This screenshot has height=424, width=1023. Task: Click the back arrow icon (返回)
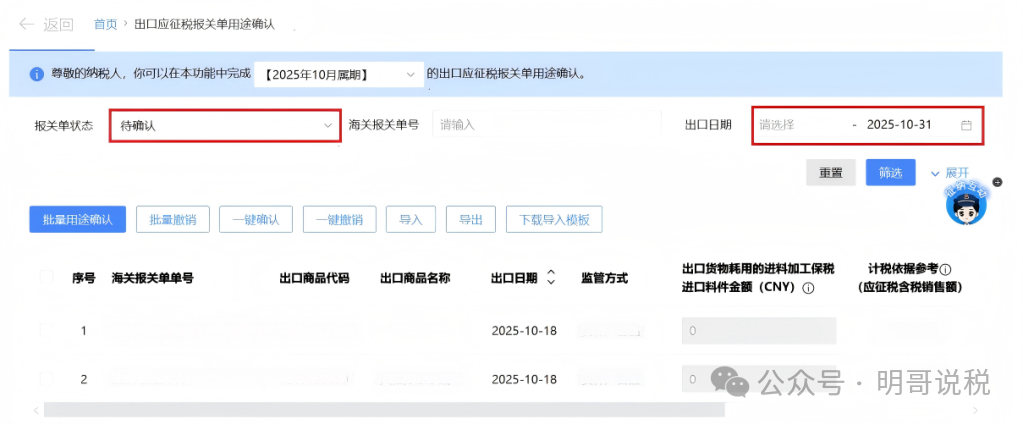(27, 23)
